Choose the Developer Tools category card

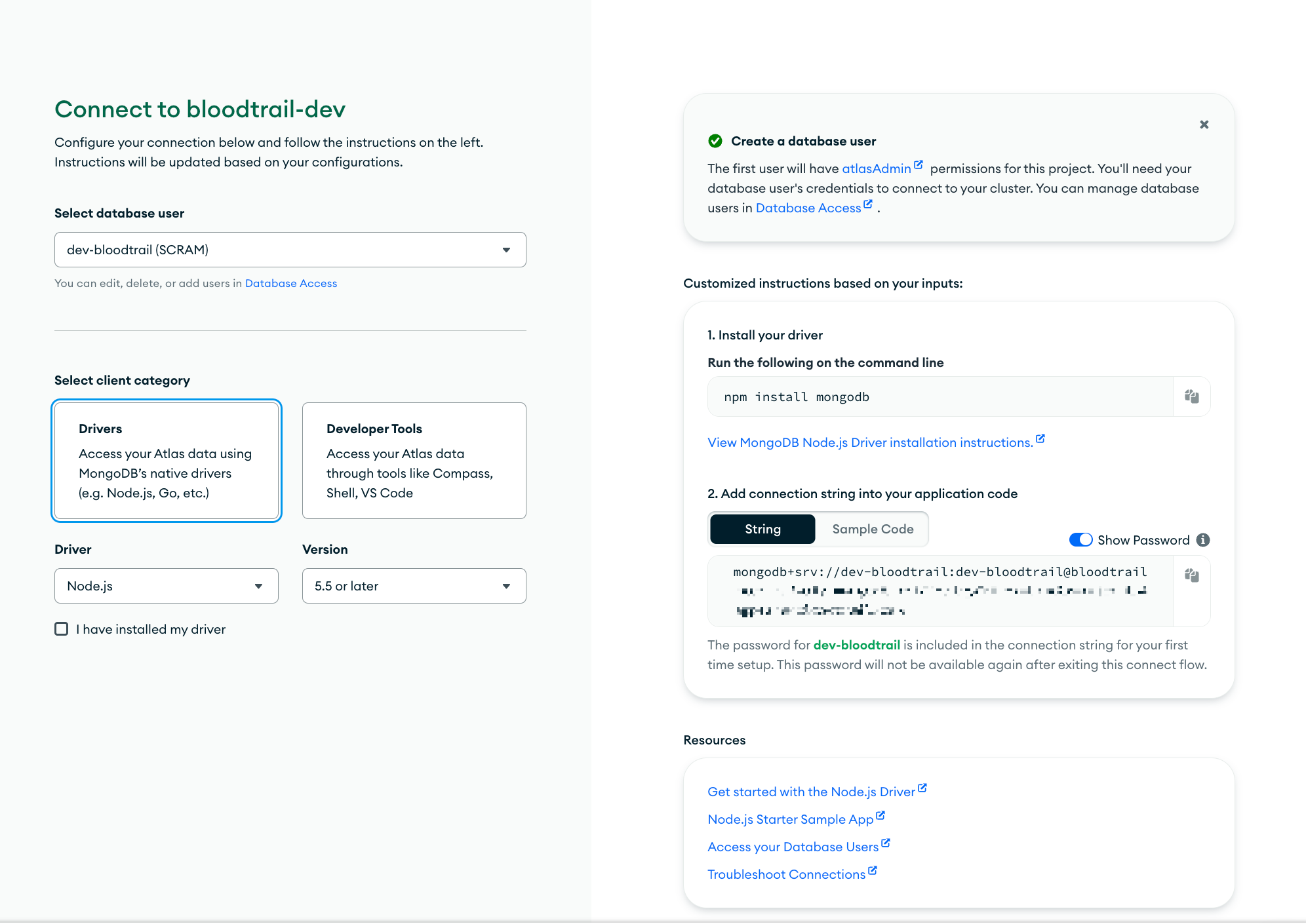click(x=414, y=461)
